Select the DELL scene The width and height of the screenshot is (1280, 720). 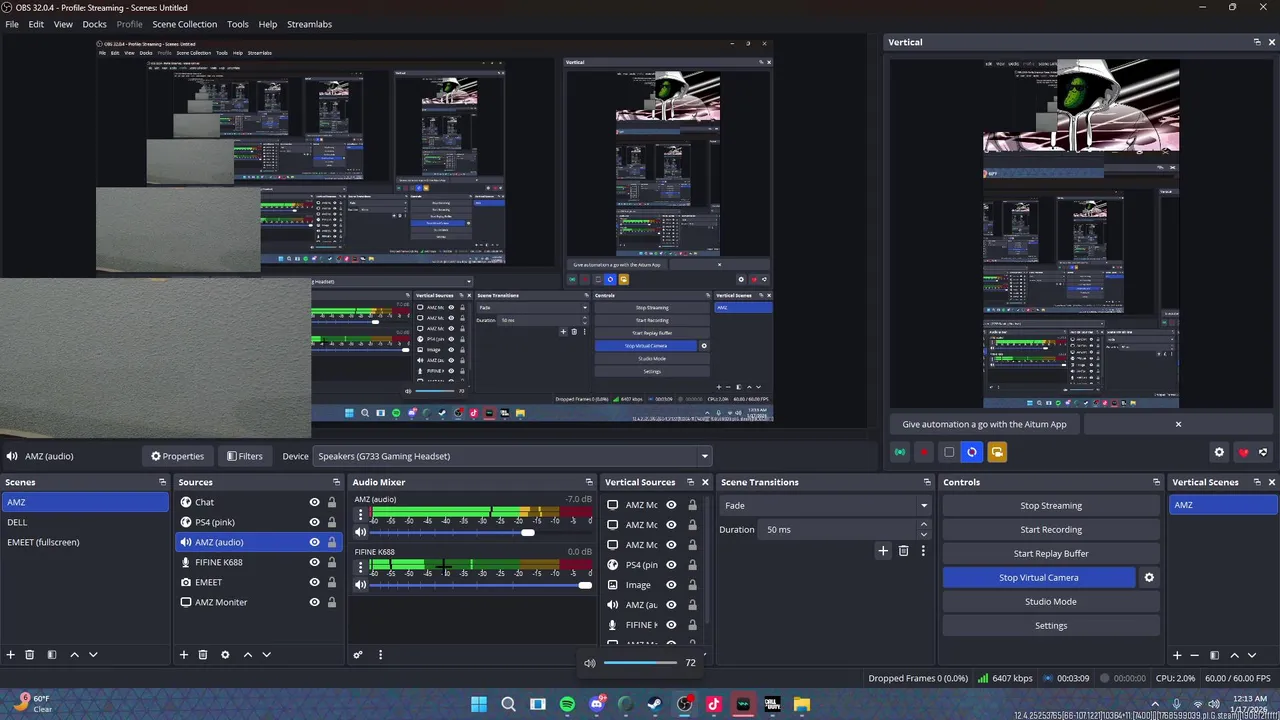(x=85, y=522)
